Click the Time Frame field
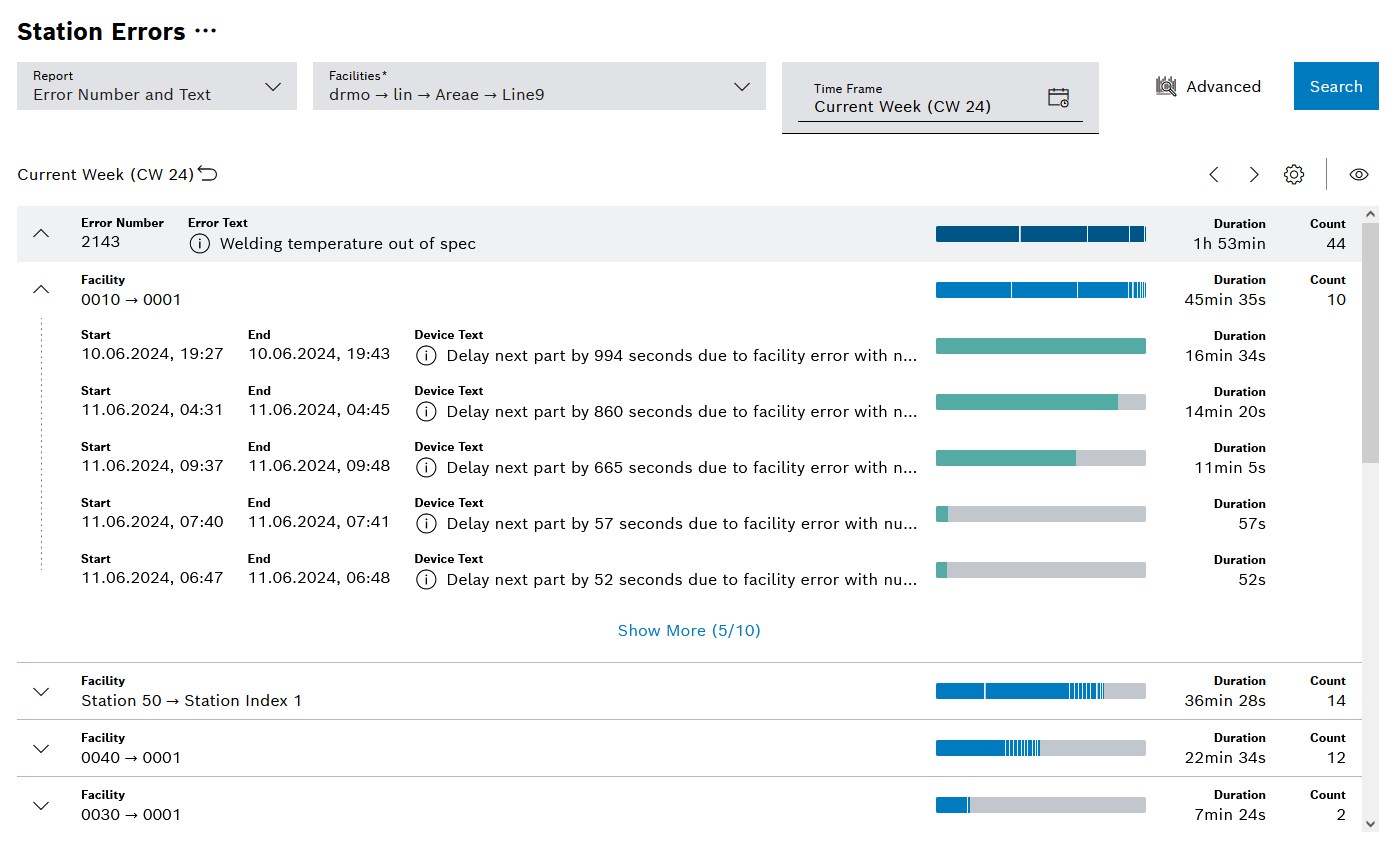The image size is (1394, 850). point(940,98)
